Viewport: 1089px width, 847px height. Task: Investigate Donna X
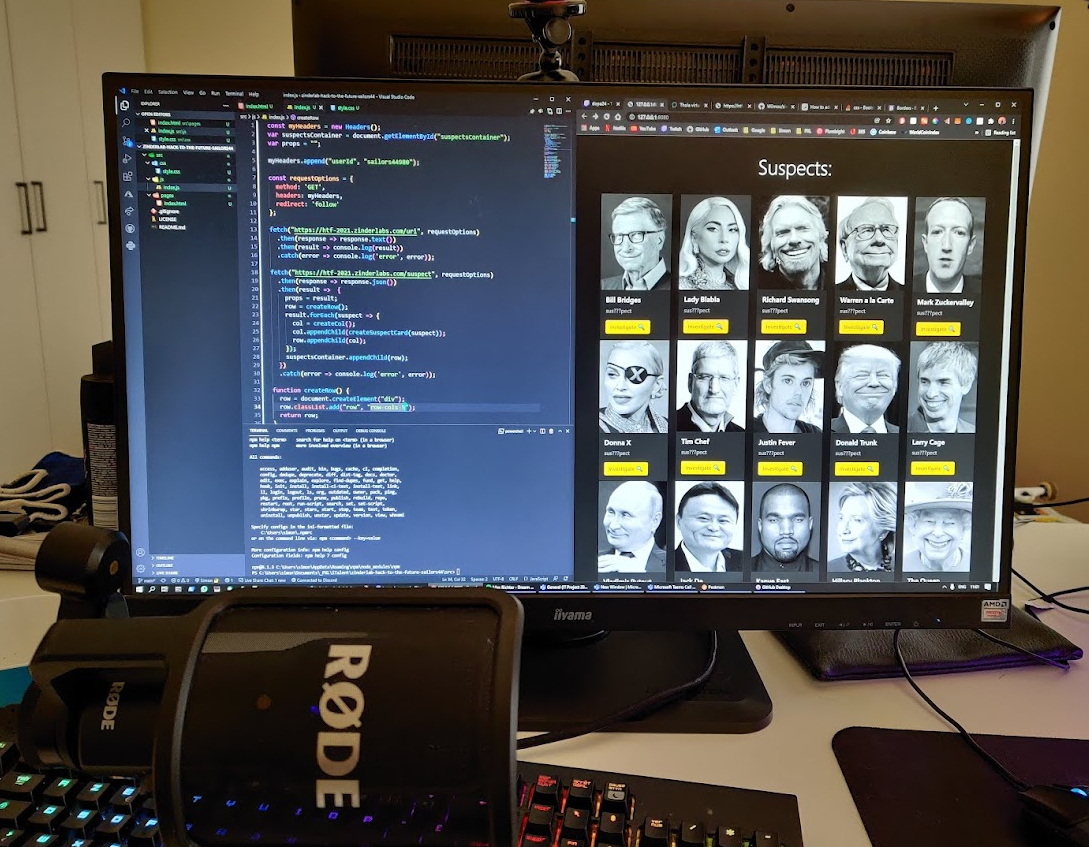tap(626, 469)
